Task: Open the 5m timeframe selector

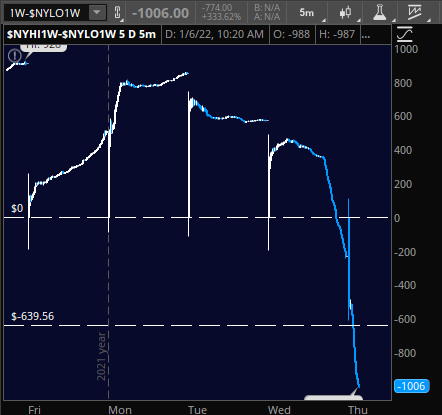Action: click(x=307, y=13)
